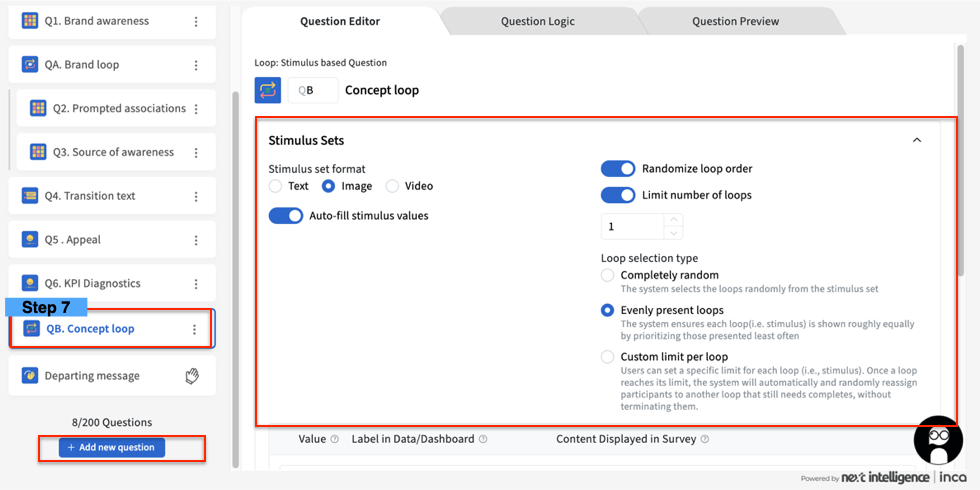Select the Video stimulus format
The image size is (980, 490).
392,186
